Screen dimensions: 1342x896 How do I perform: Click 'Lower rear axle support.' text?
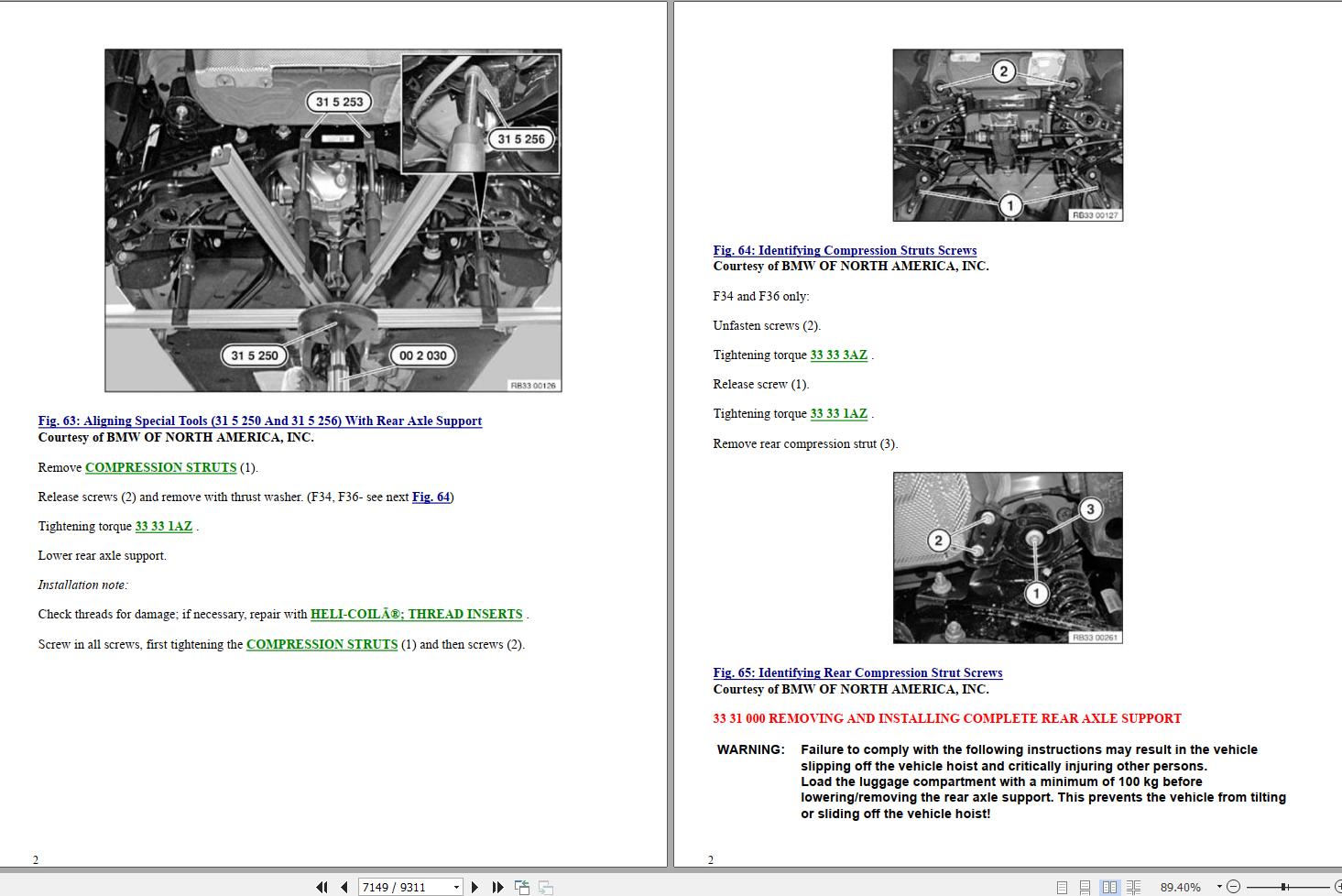point(102,555)
